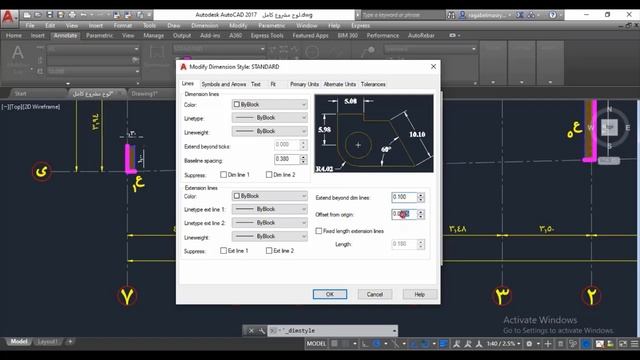640x360 pixels.
Task: Click the command line wrench customize icon
Action: [261, 331]
